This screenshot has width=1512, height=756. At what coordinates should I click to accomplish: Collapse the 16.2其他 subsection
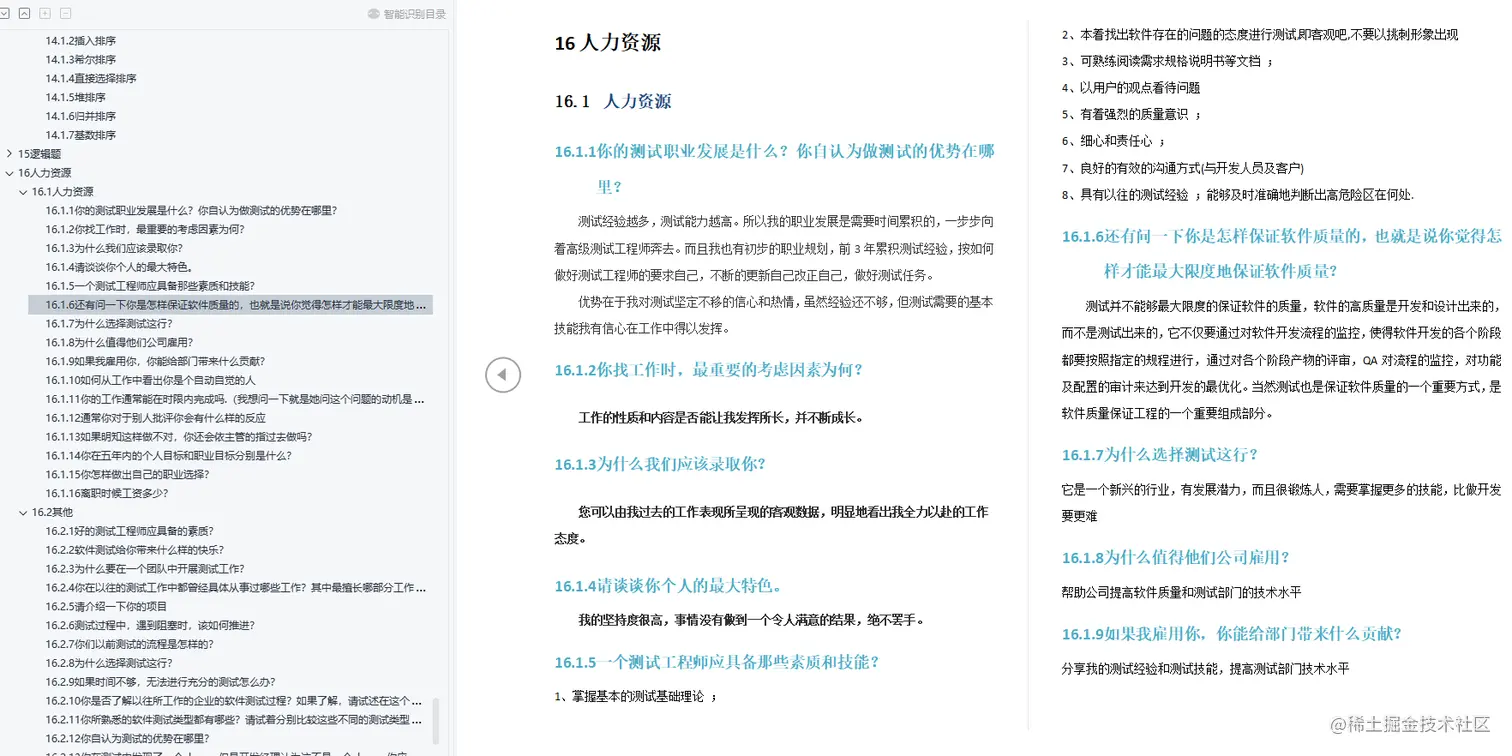[x=21, y=511]
